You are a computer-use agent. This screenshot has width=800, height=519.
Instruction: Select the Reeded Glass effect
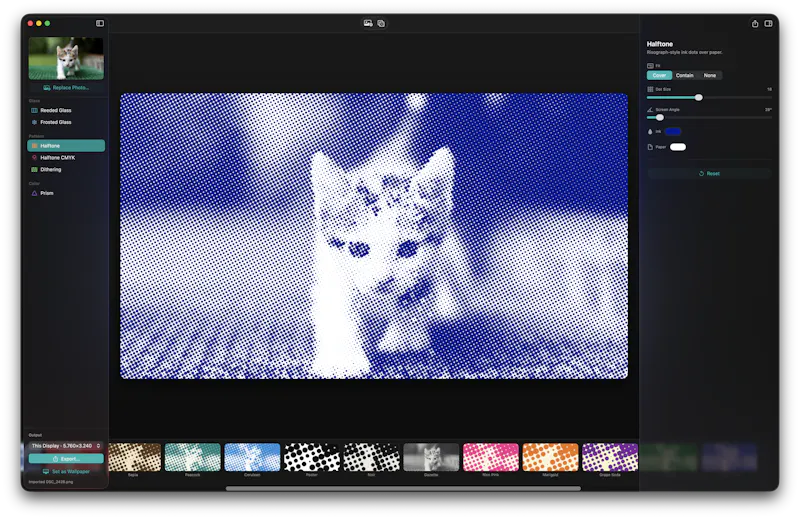coord(66,110)
